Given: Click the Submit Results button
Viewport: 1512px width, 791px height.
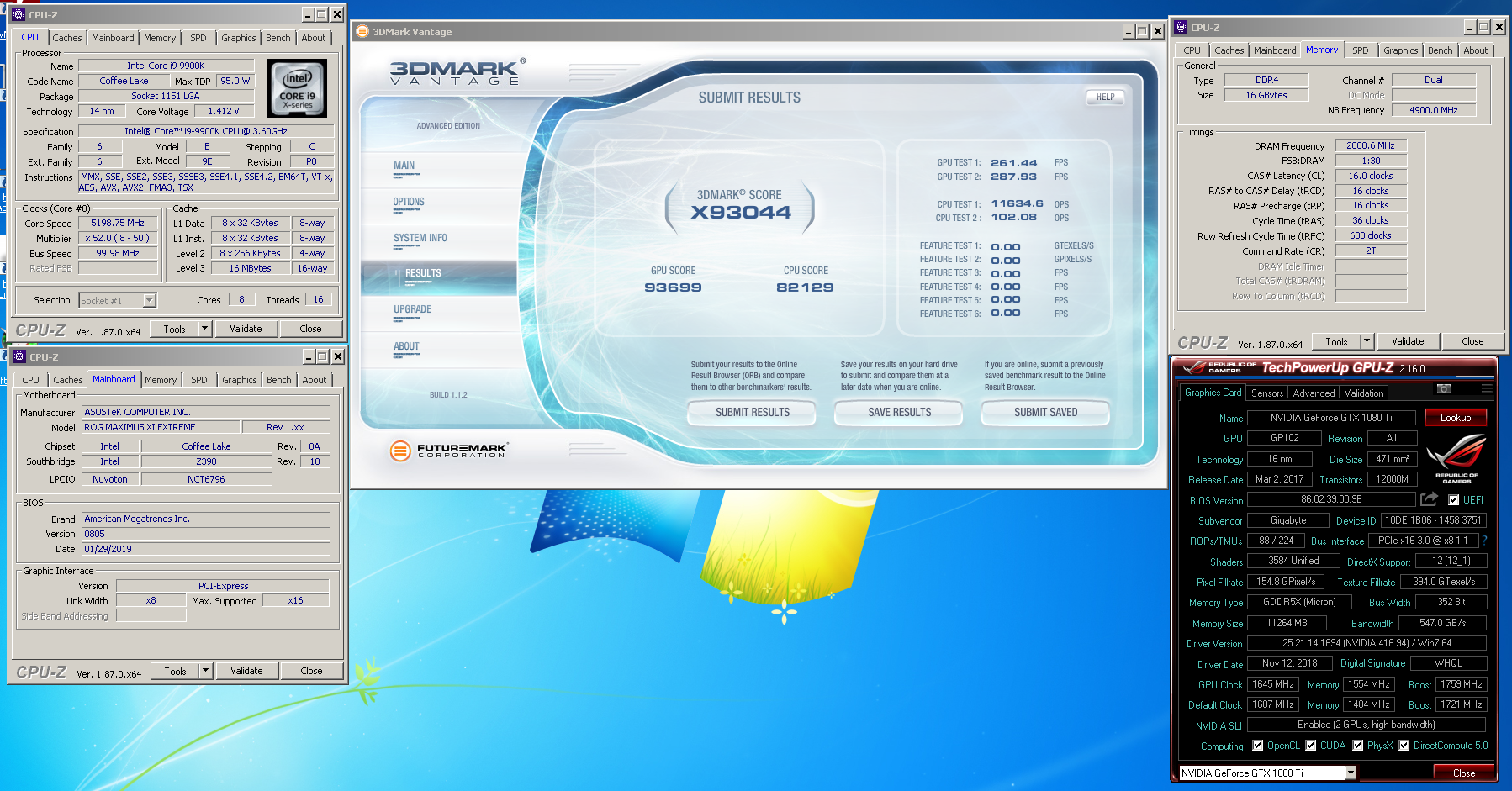Looking at the screenshot, I should click(x=753, y=413).
